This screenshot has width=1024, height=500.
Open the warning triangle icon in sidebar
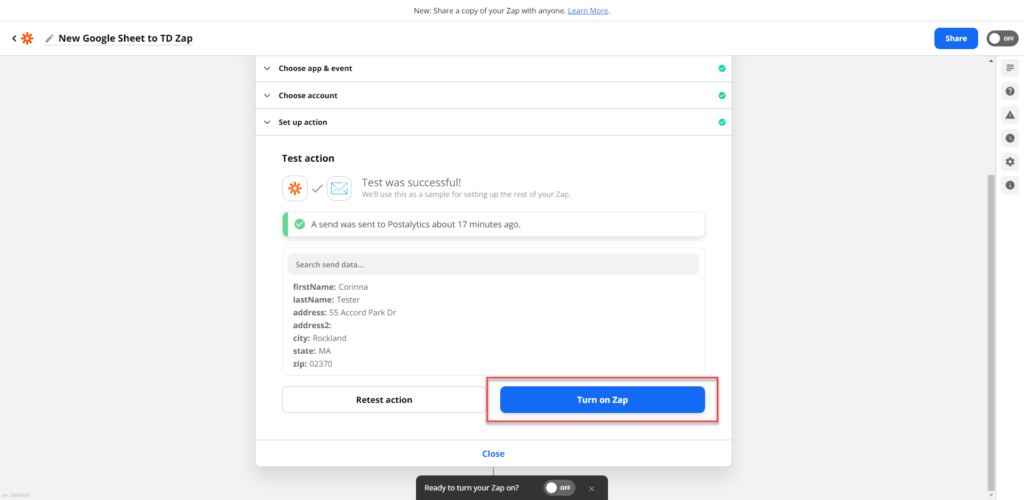click(x=1010, y=115)
